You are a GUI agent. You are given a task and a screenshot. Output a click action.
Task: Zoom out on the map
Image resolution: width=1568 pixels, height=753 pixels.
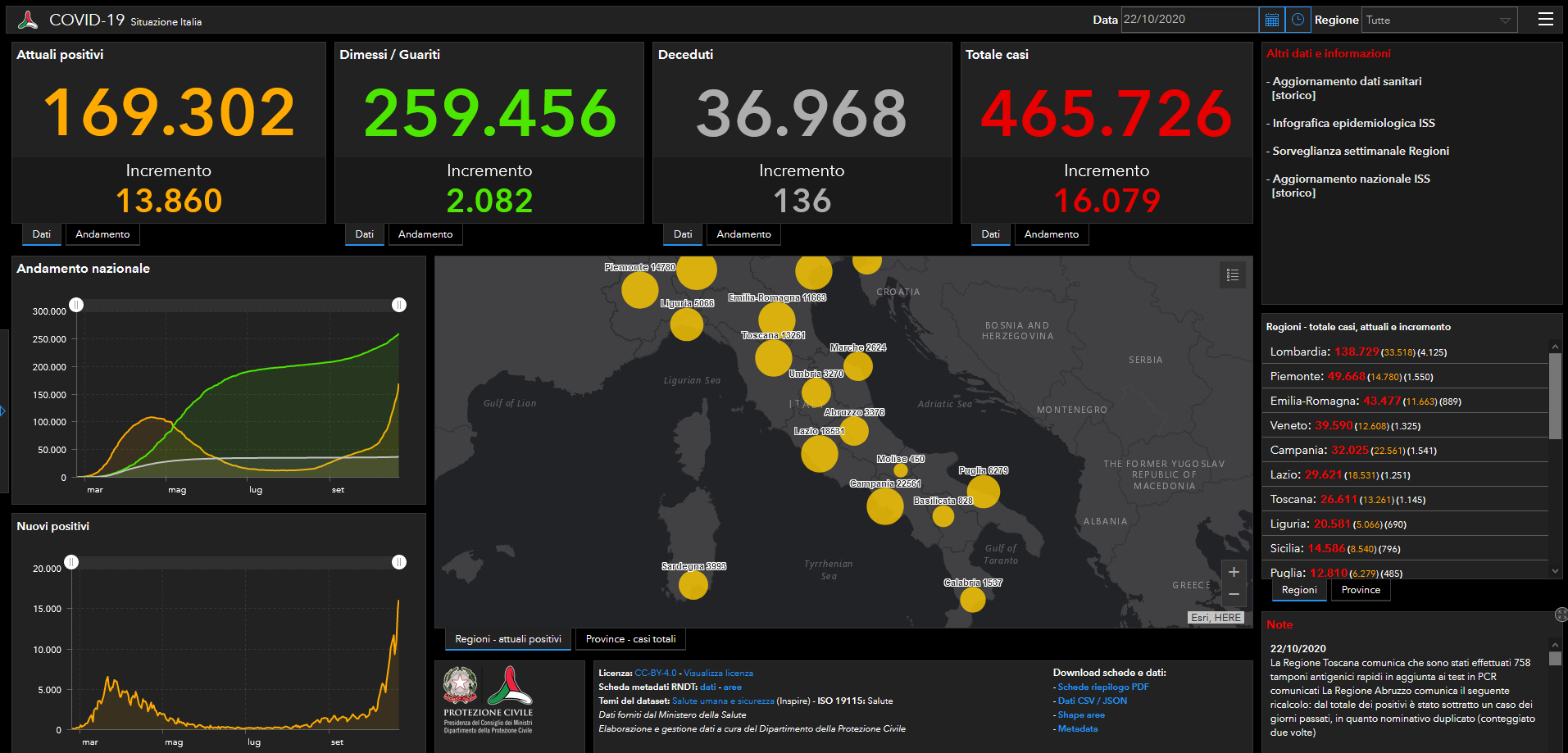tap(1234, 594)
